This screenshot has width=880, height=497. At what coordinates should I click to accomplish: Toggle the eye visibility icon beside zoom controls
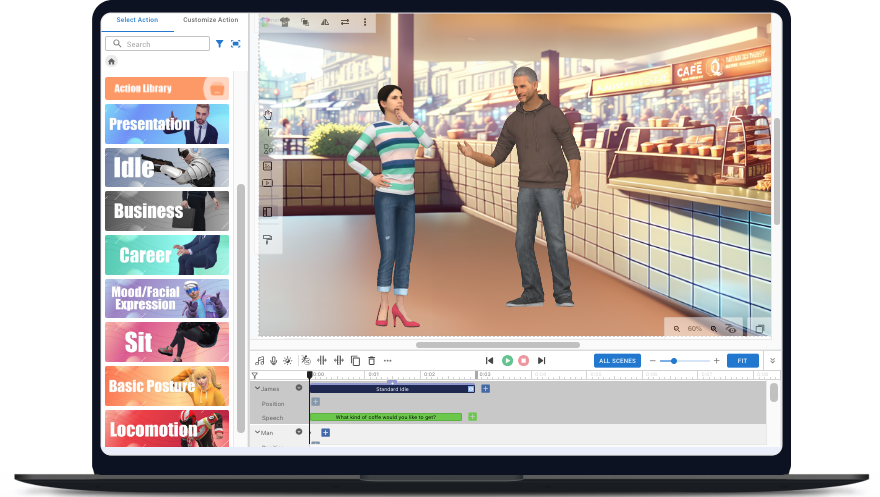pos(731,328)
